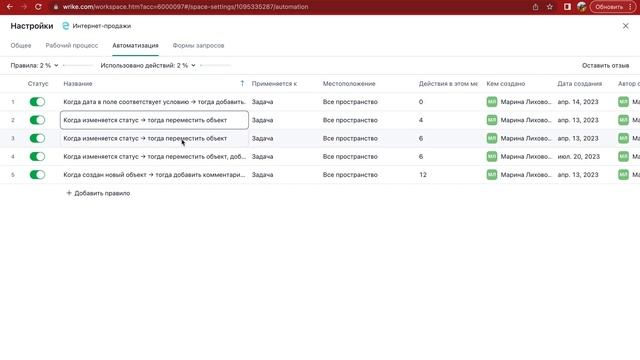Click the padlock icon in the address bar
The height and width of the screenshot is (360, 640).
tap(56, 7)
